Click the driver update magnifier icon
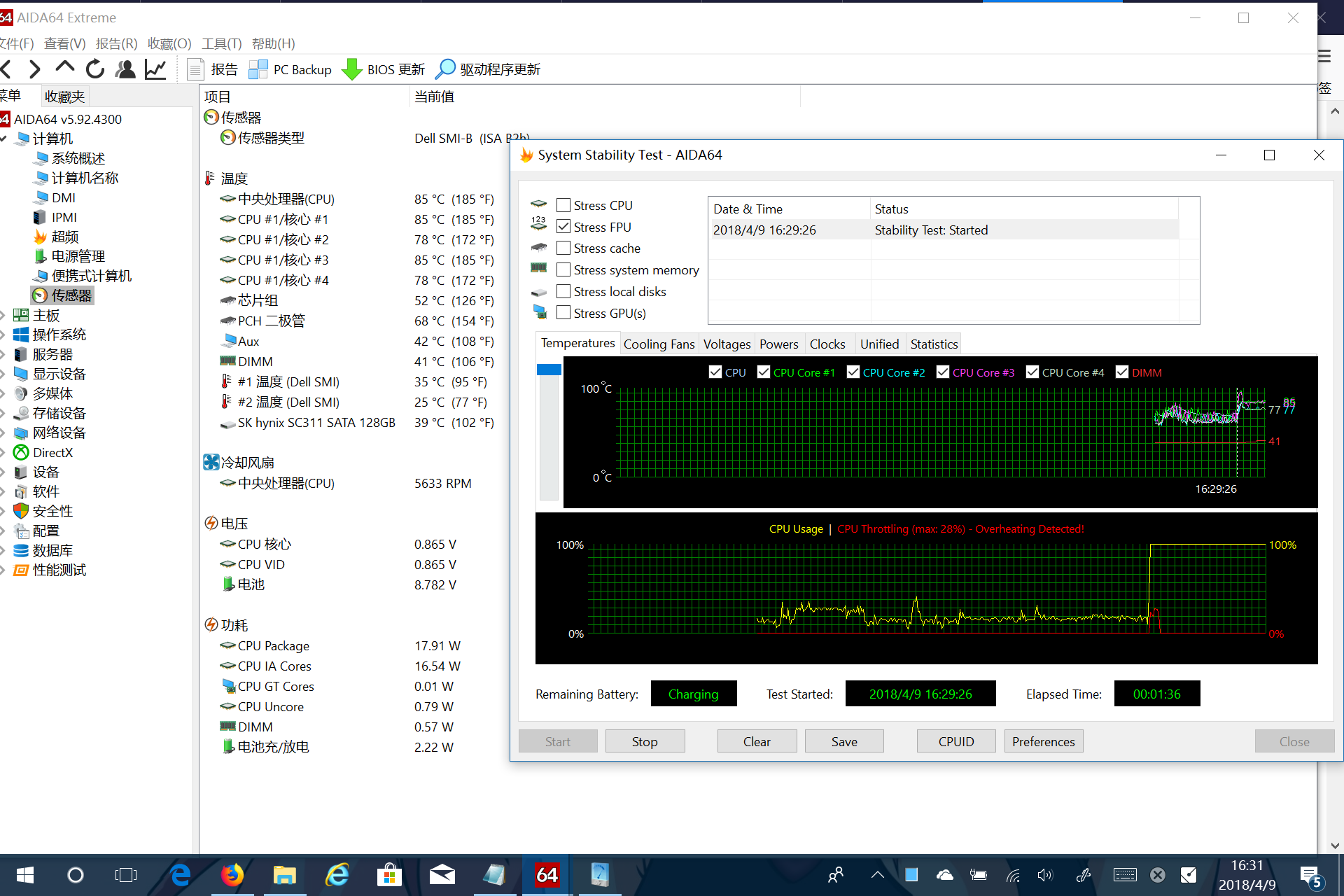 [x=445, y=69]
